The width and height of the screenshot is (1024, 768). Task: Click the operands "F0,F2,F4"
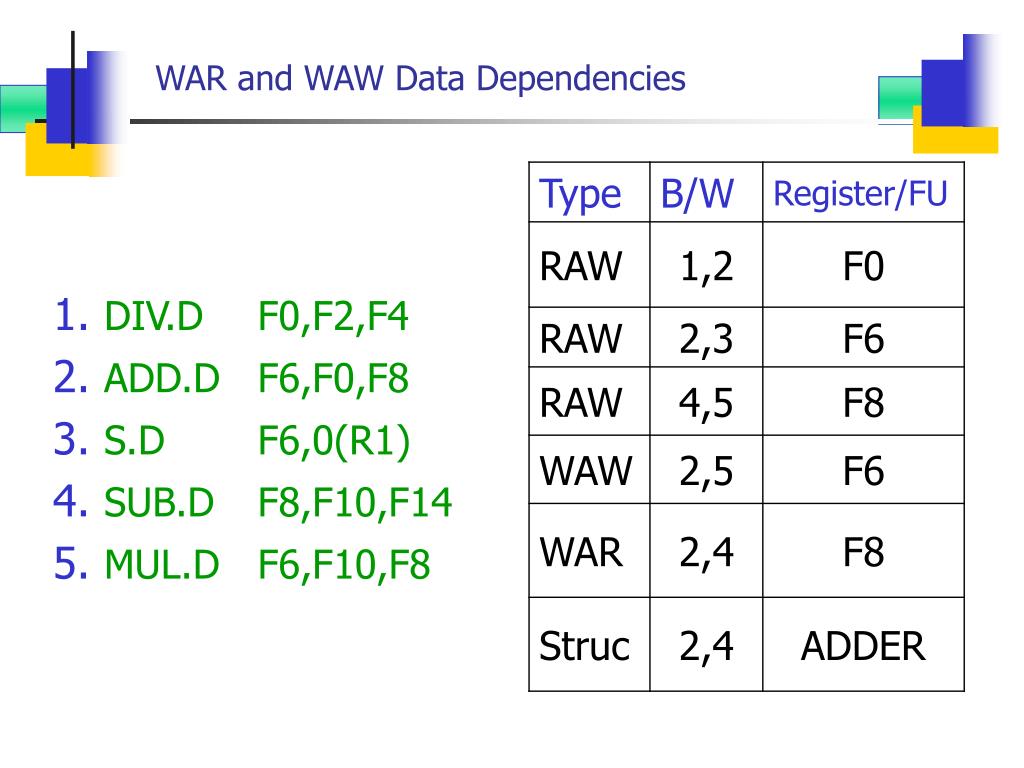(333, 317)
